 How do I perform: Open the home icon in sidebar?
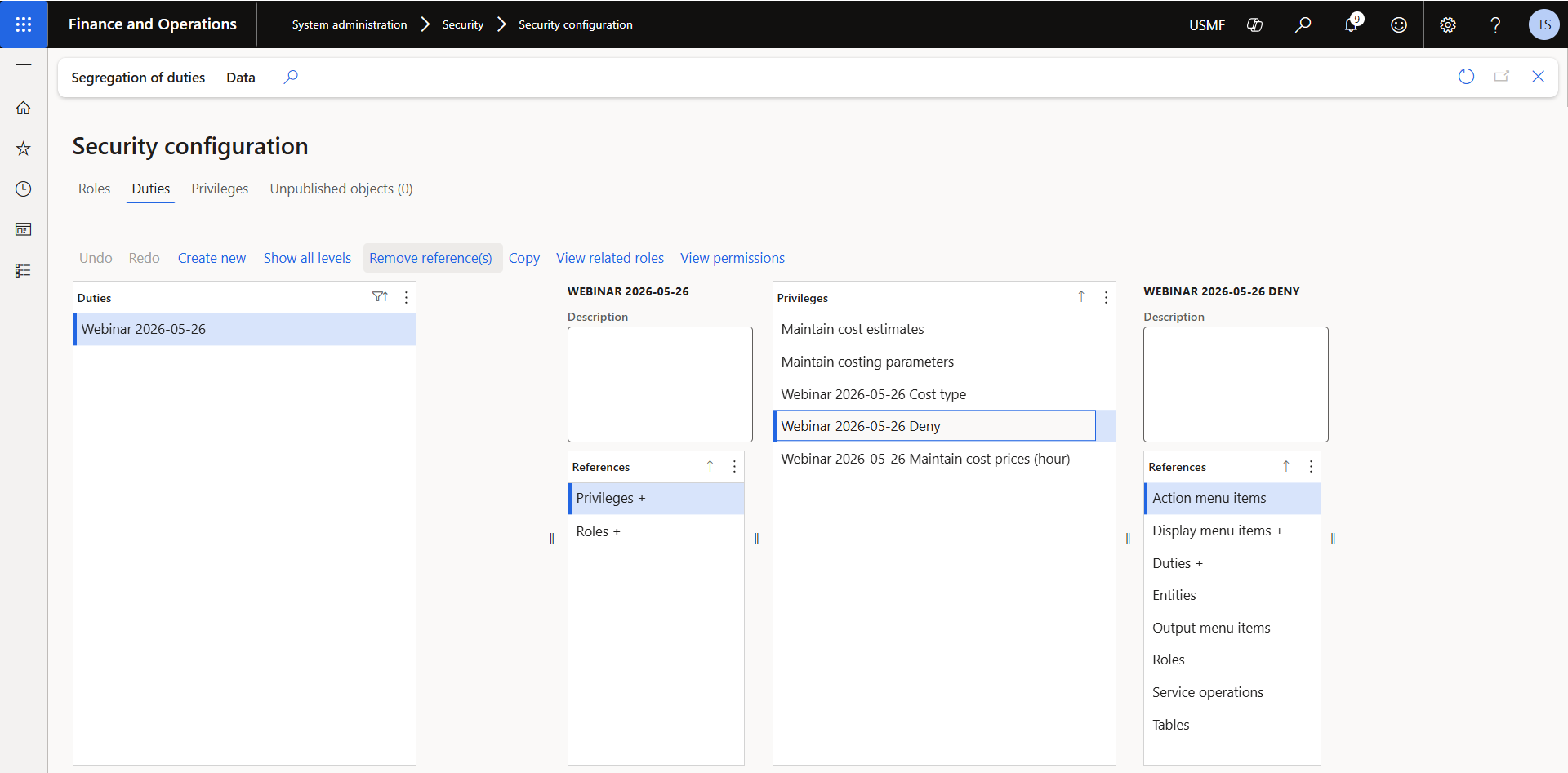pos(24,108)
